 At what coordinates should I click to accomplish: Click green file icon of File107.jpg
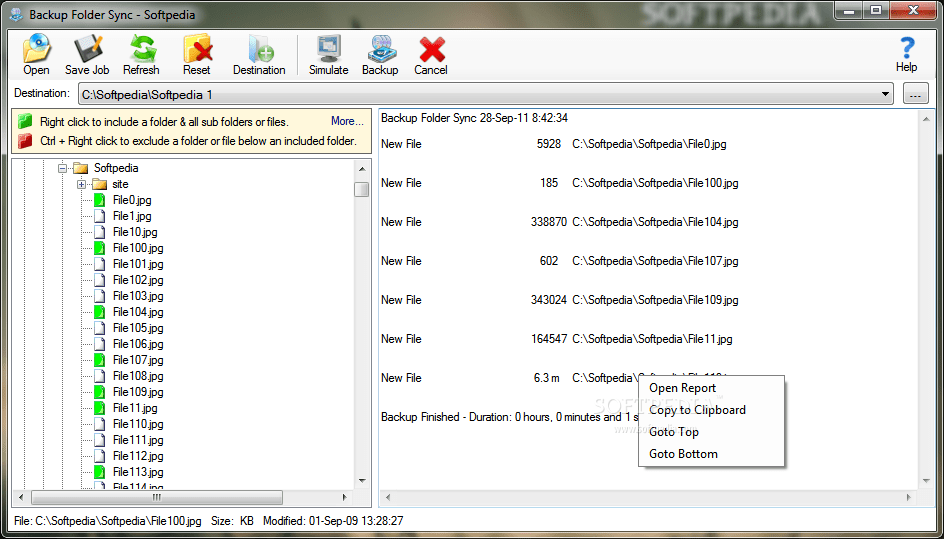pos(99,360)
